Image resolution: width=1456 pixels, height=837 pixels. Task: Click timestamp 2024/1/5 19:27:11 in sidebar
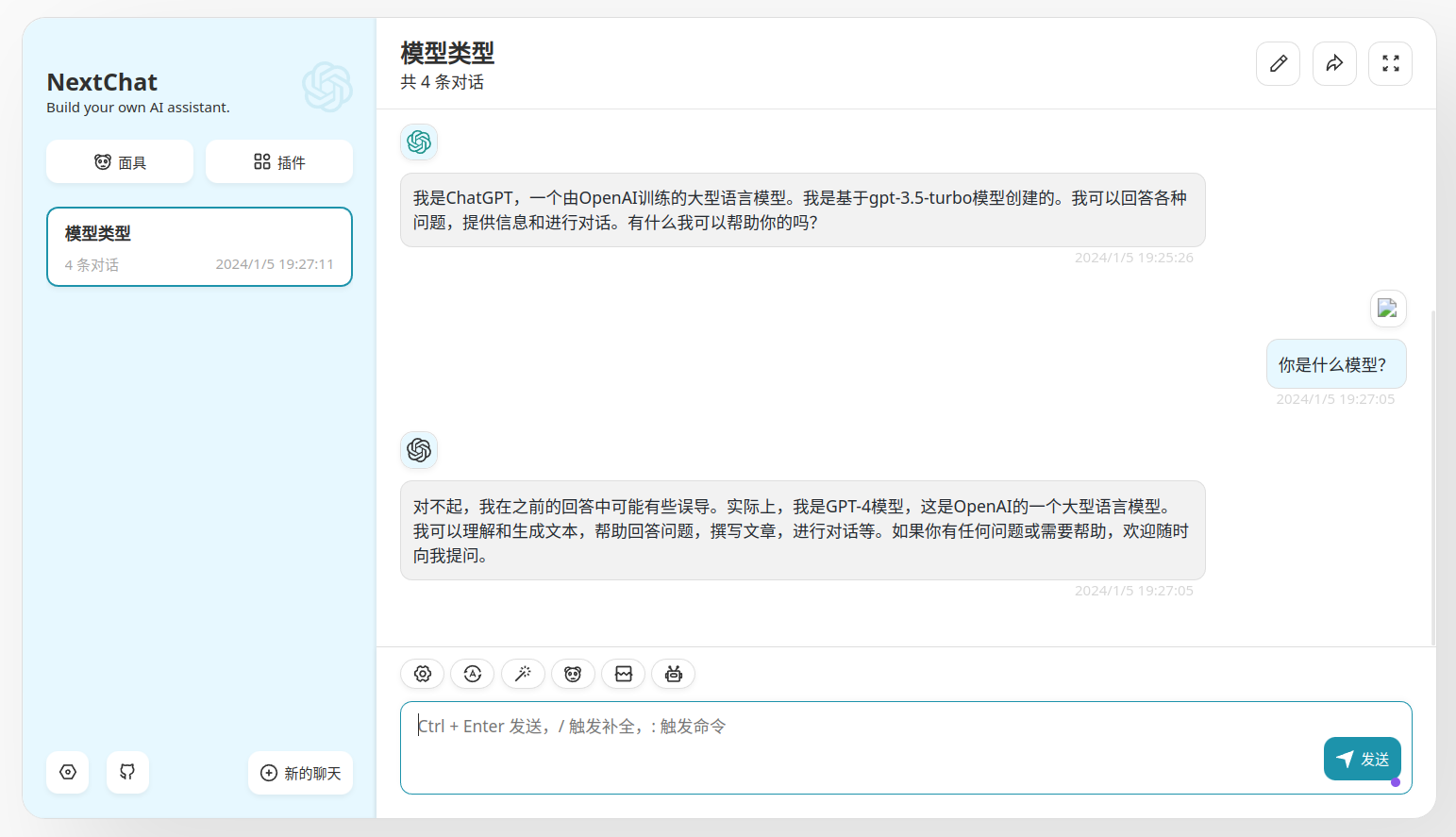[275, 264]
